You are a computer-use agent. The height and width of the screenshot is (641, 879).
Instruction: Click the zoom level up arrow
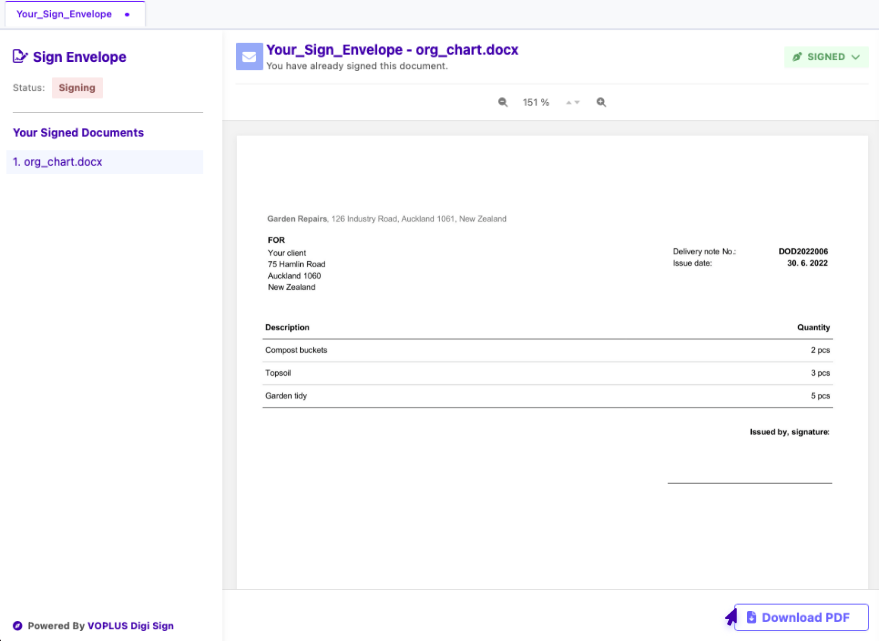pos(568,102)
